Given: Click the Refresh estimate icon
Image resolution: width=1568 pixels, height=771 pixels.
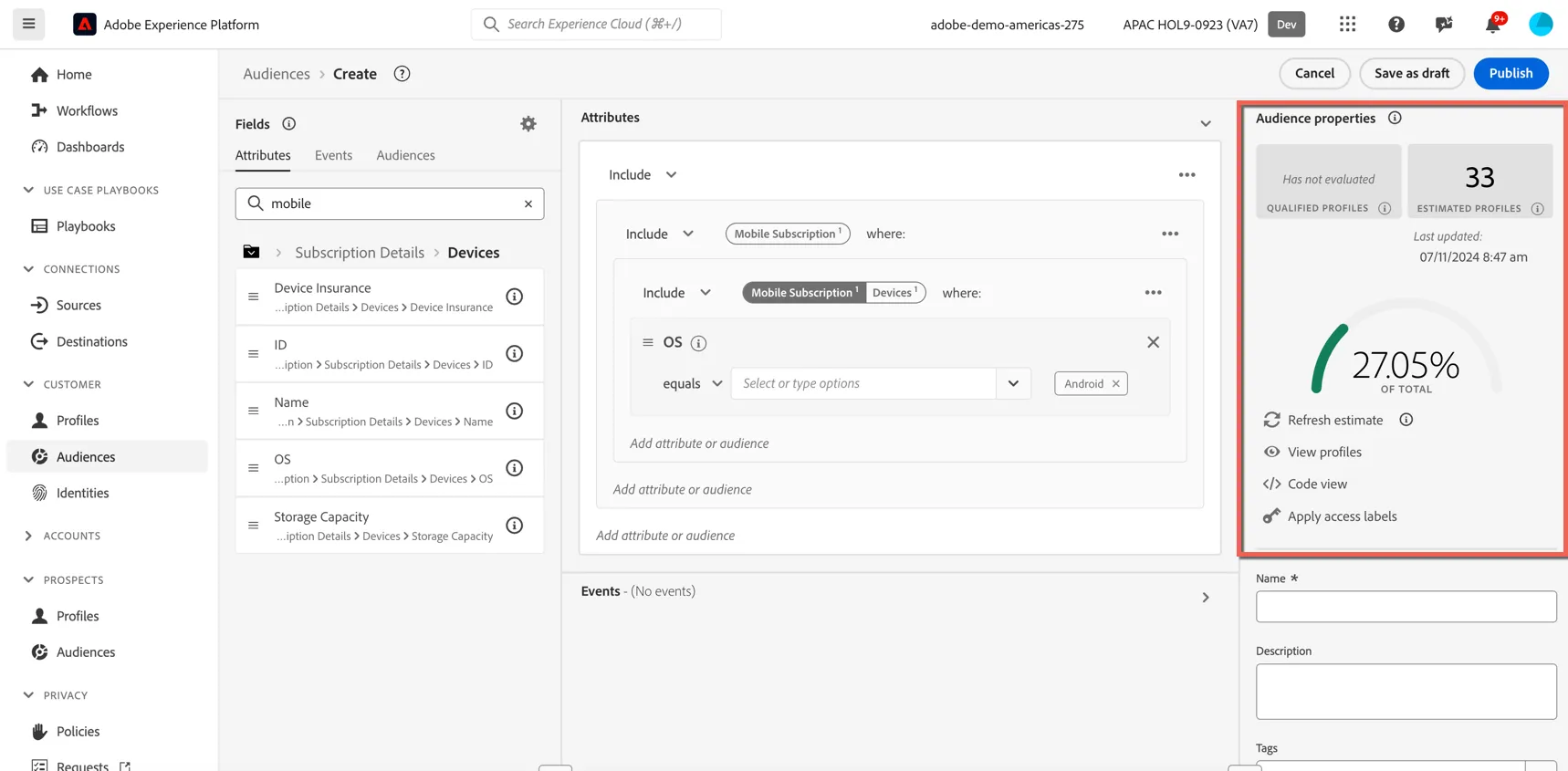Looking at the screenshot, I should tap(1271, 420).
